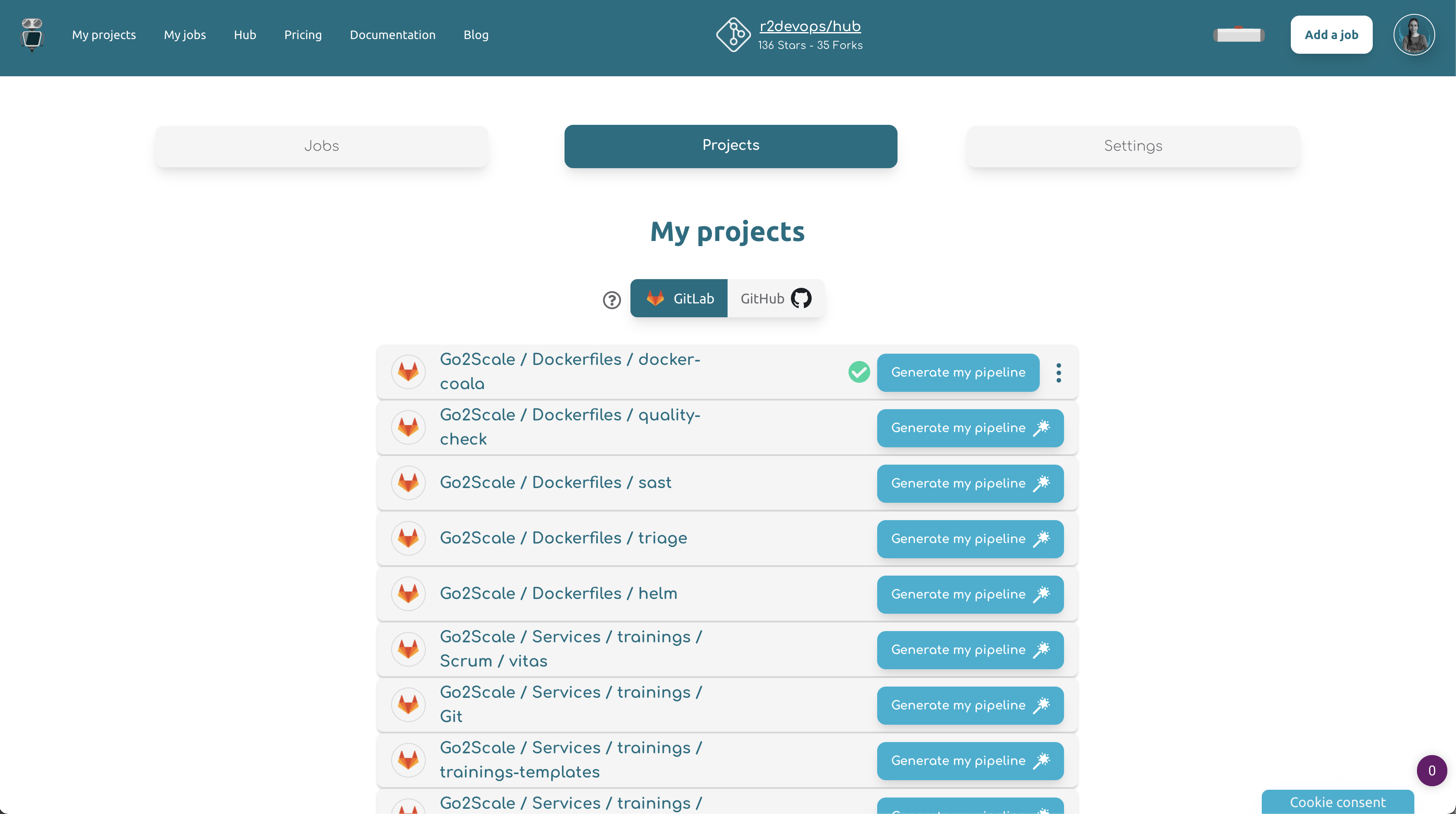Go to Documentation in the top menu
Viewport: 1456px width, 814px height.
393,34
